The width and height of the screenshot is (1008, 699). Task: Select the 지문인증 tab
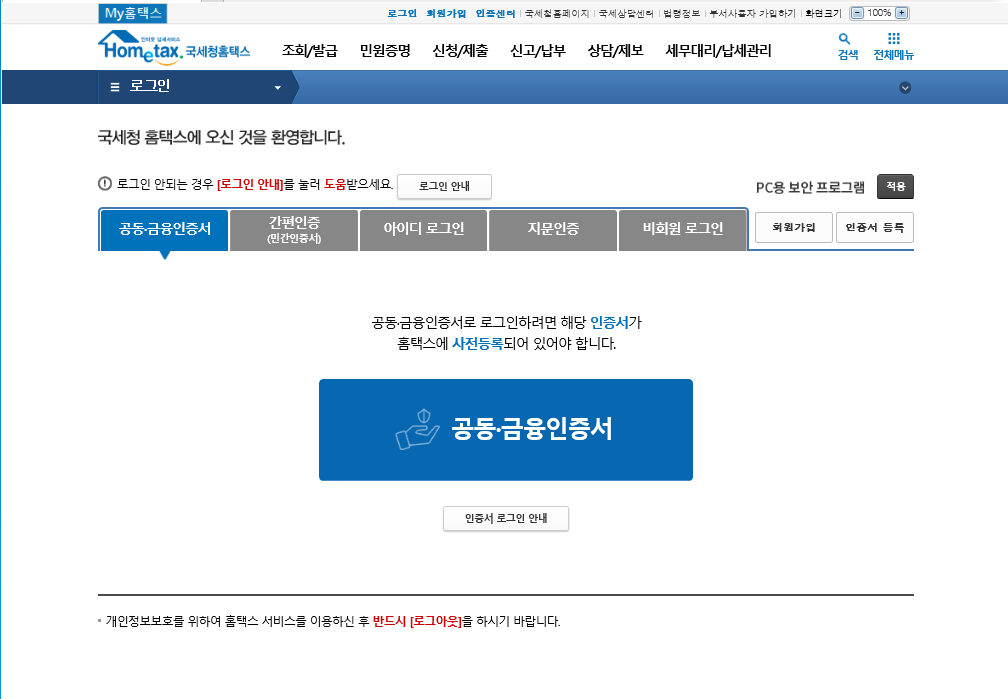(553, 229)
